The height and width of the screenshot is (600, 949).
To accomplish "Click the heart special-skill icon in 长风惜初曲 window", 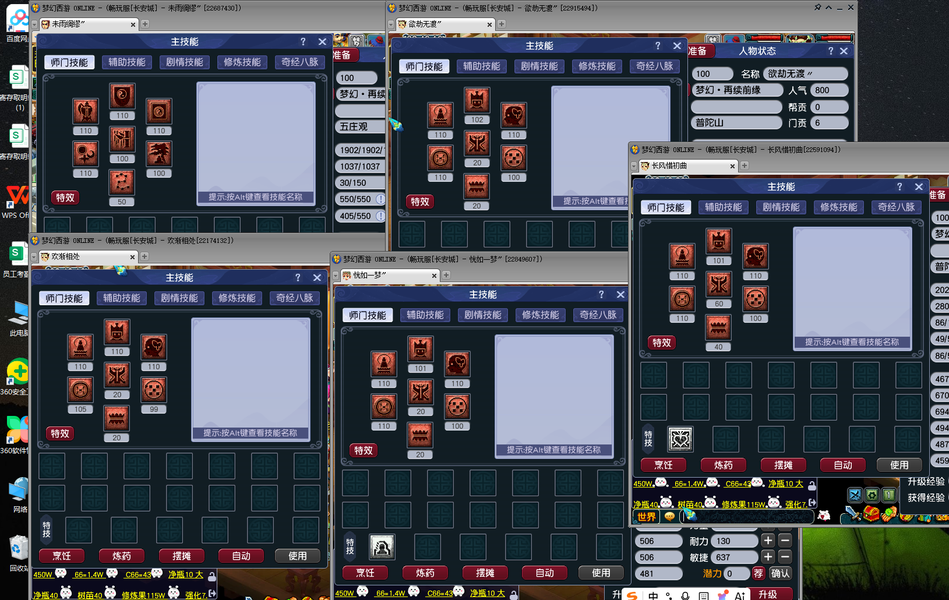I will click(680, 440).
